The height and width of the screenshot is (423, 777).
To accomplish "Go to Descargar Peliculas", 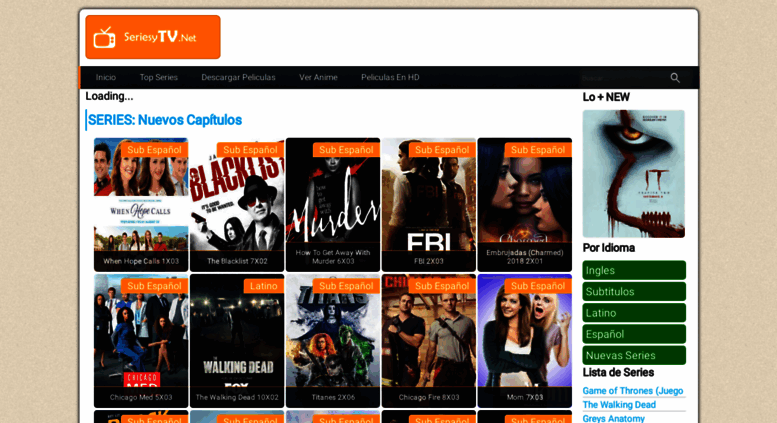I will (238, 77).
